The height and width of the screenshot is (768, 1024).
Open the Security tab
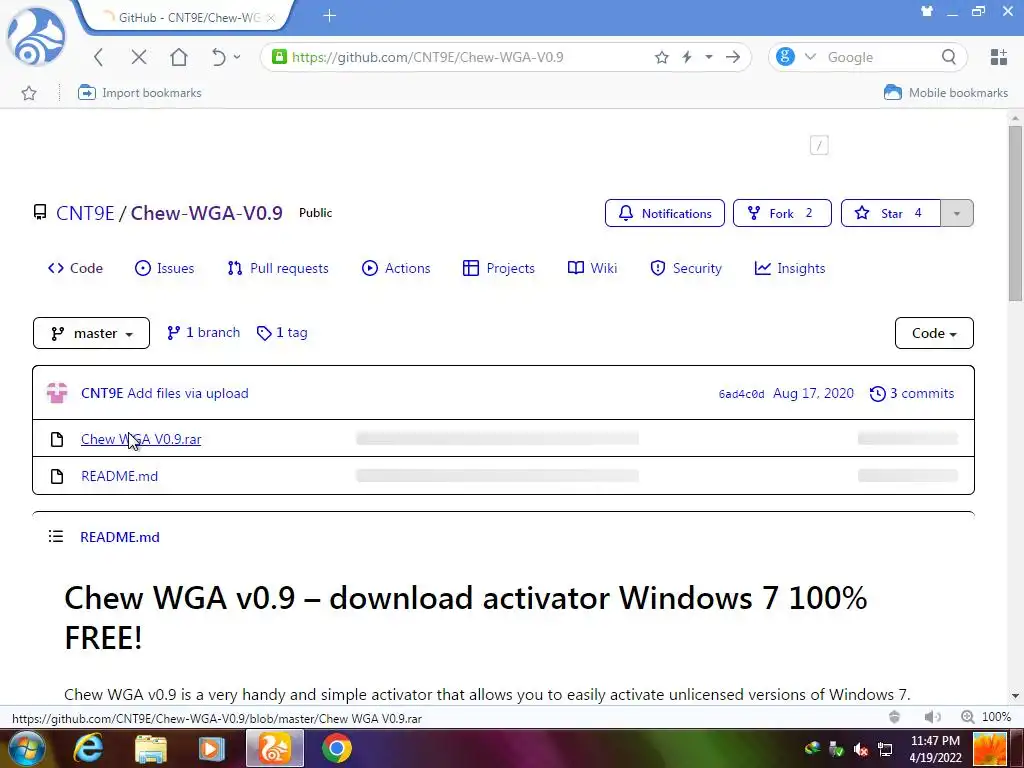tap(686, 268)
